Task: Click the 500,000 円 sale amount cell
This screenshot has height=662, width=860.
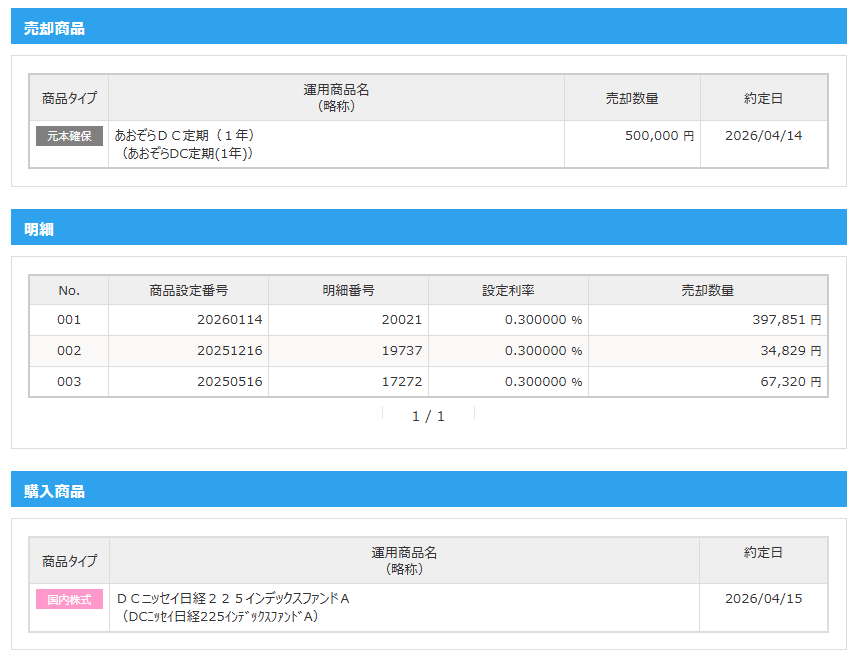Action: pyautogui.click(x=658, y=135)
